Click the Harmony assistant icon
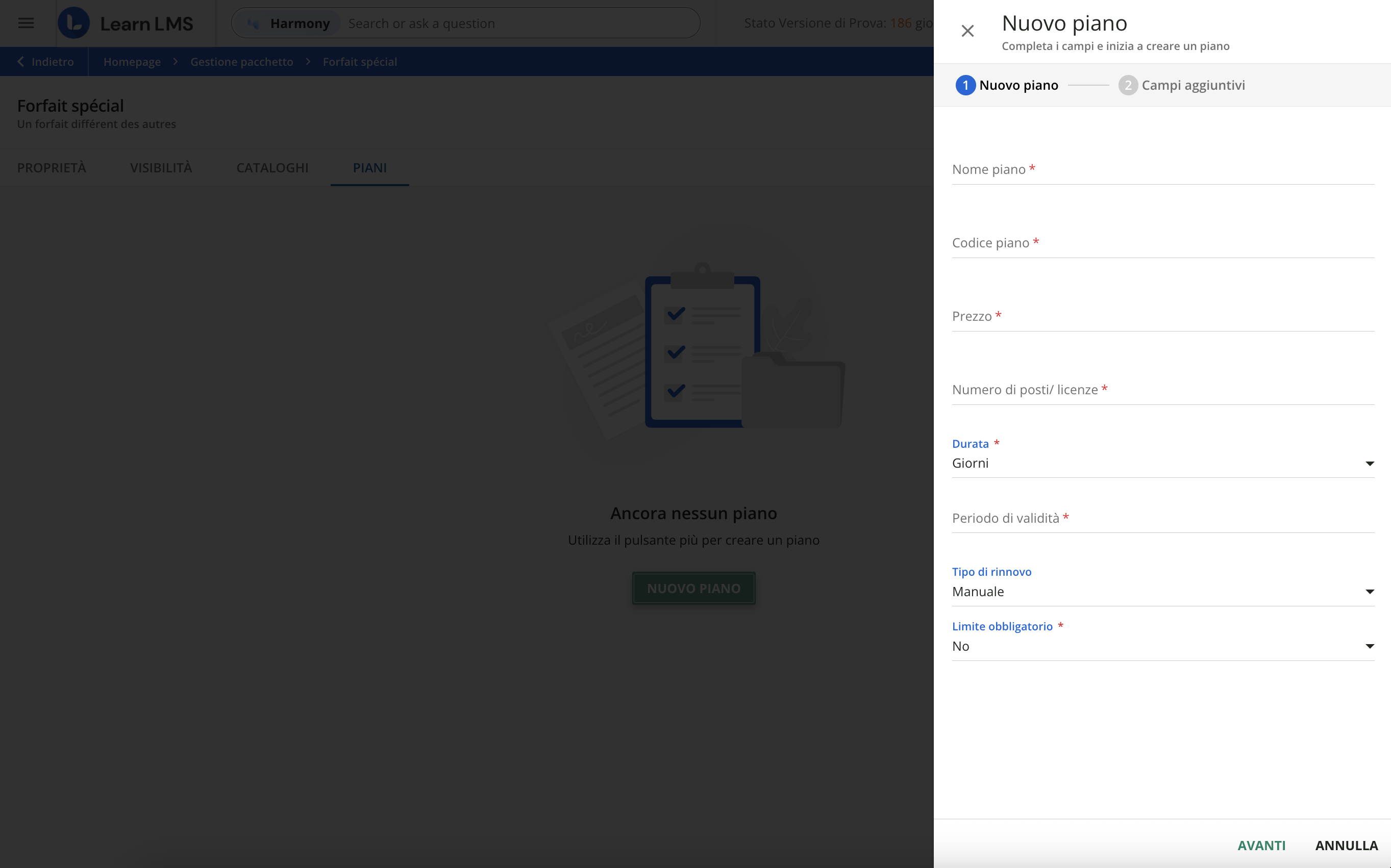The height and width of the screenshot is (868, 1391). click(x=253, y=23)
